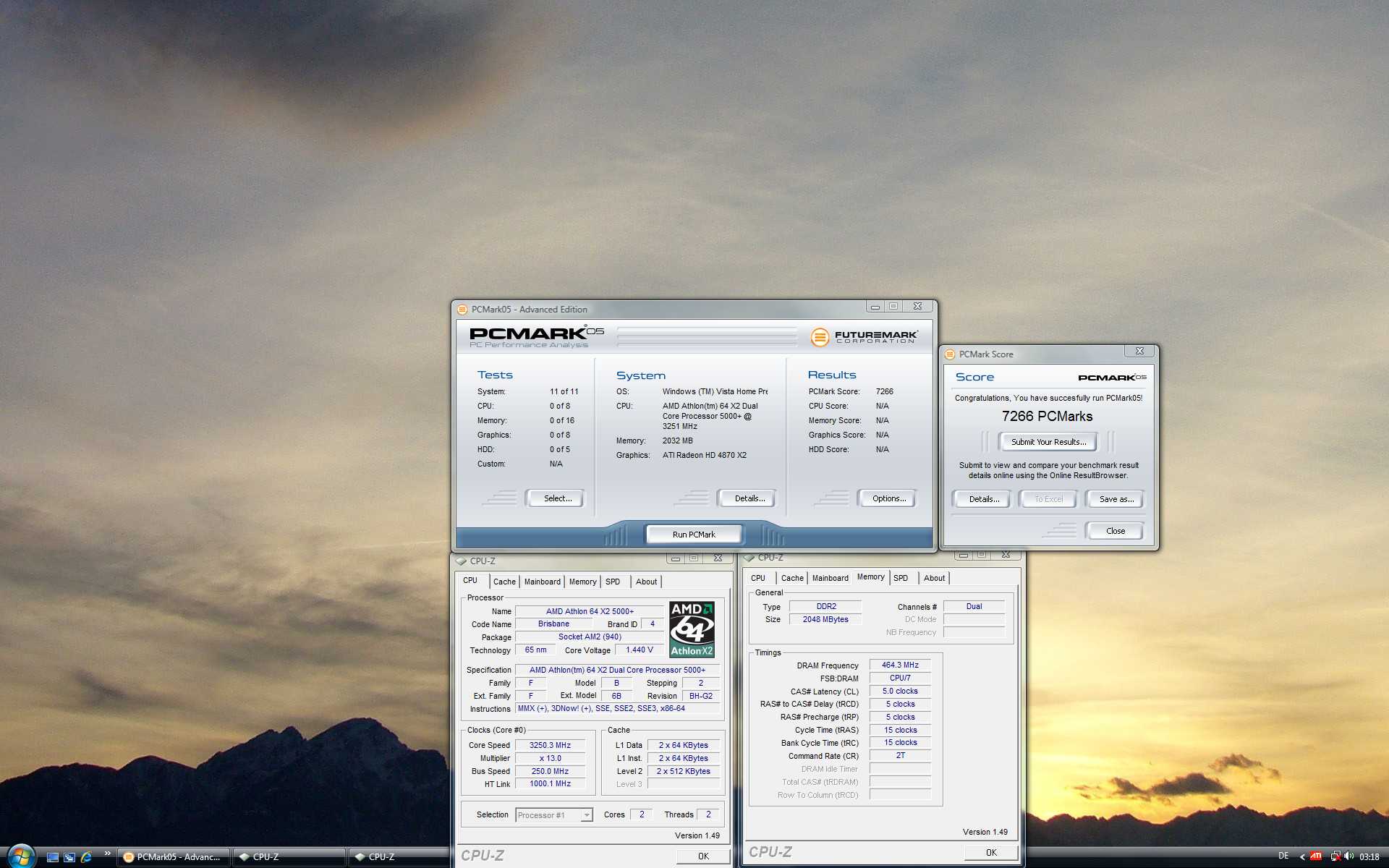Click the 7266 PCMarks score text
The height and width of the screenshot is (868, 1389).
click(x=1047, y=416)
